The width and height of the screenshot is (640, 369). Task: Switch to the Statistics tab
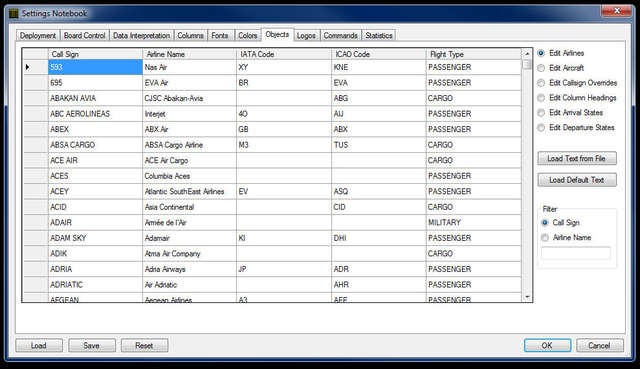379,36
